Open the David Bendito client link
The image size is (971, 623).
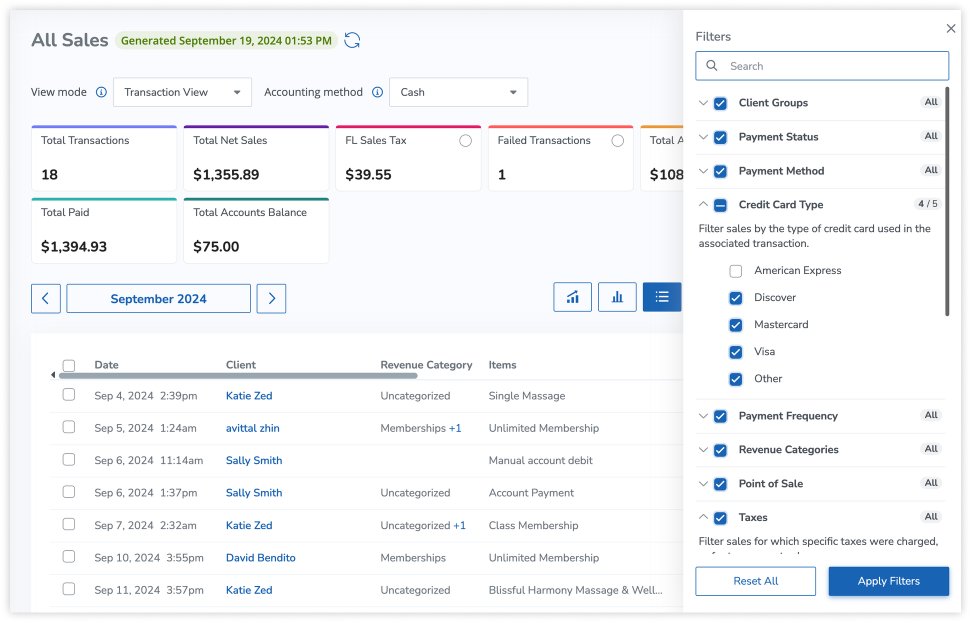pos(261,557)
